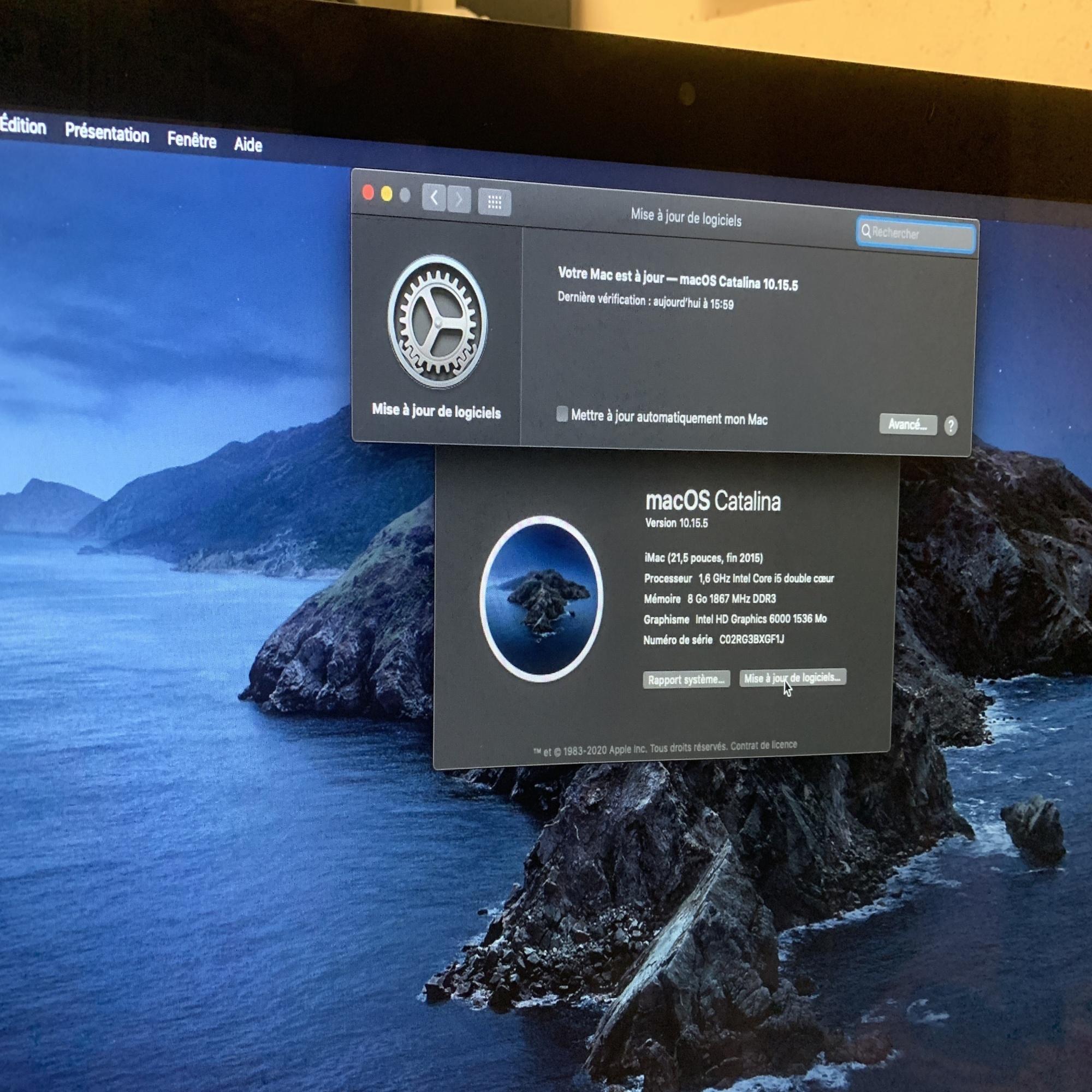Viewport: 1092px width, 1092px height.
Task: Go forward using the right chevron button
Action: [x=459, y=199]
